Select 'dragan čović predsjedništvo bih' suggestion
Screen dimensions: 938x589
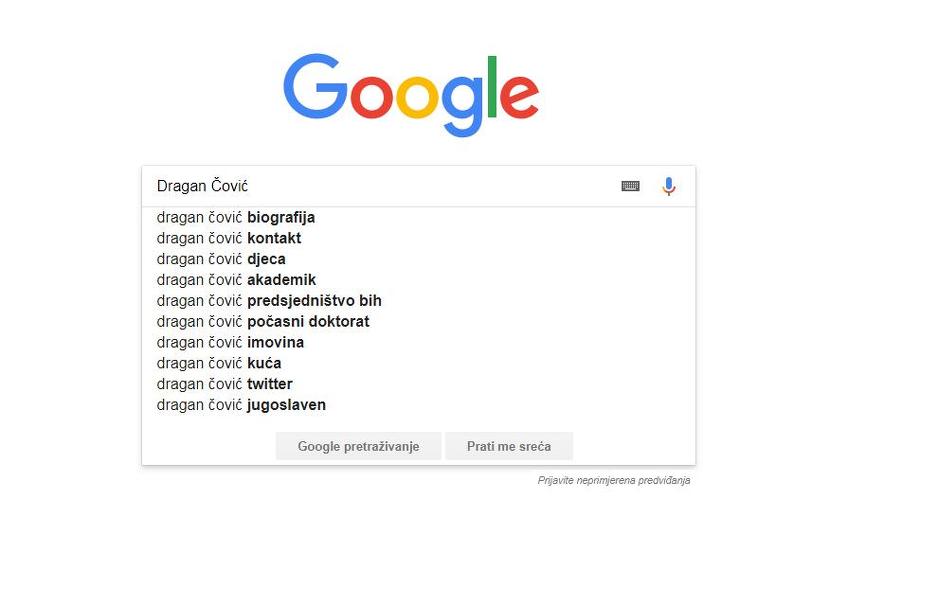point(269,301)
